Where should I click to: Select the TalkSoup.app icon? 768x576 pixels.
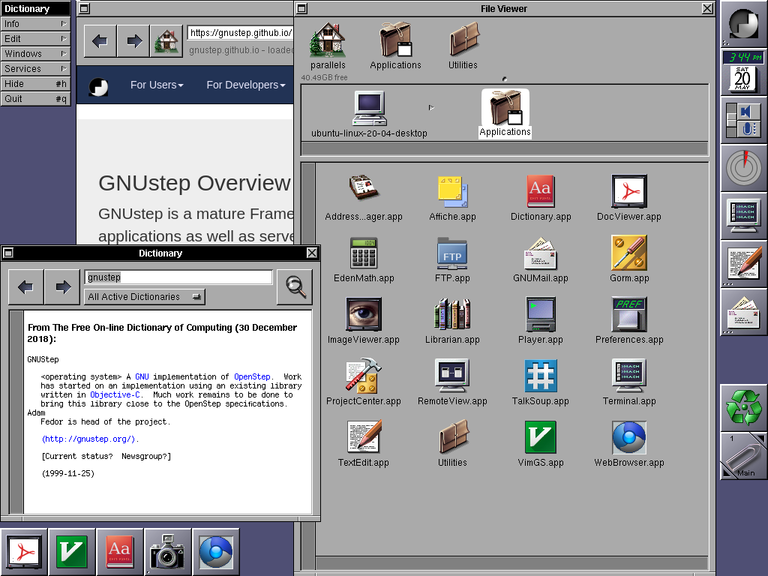click(x=540, y=376)
